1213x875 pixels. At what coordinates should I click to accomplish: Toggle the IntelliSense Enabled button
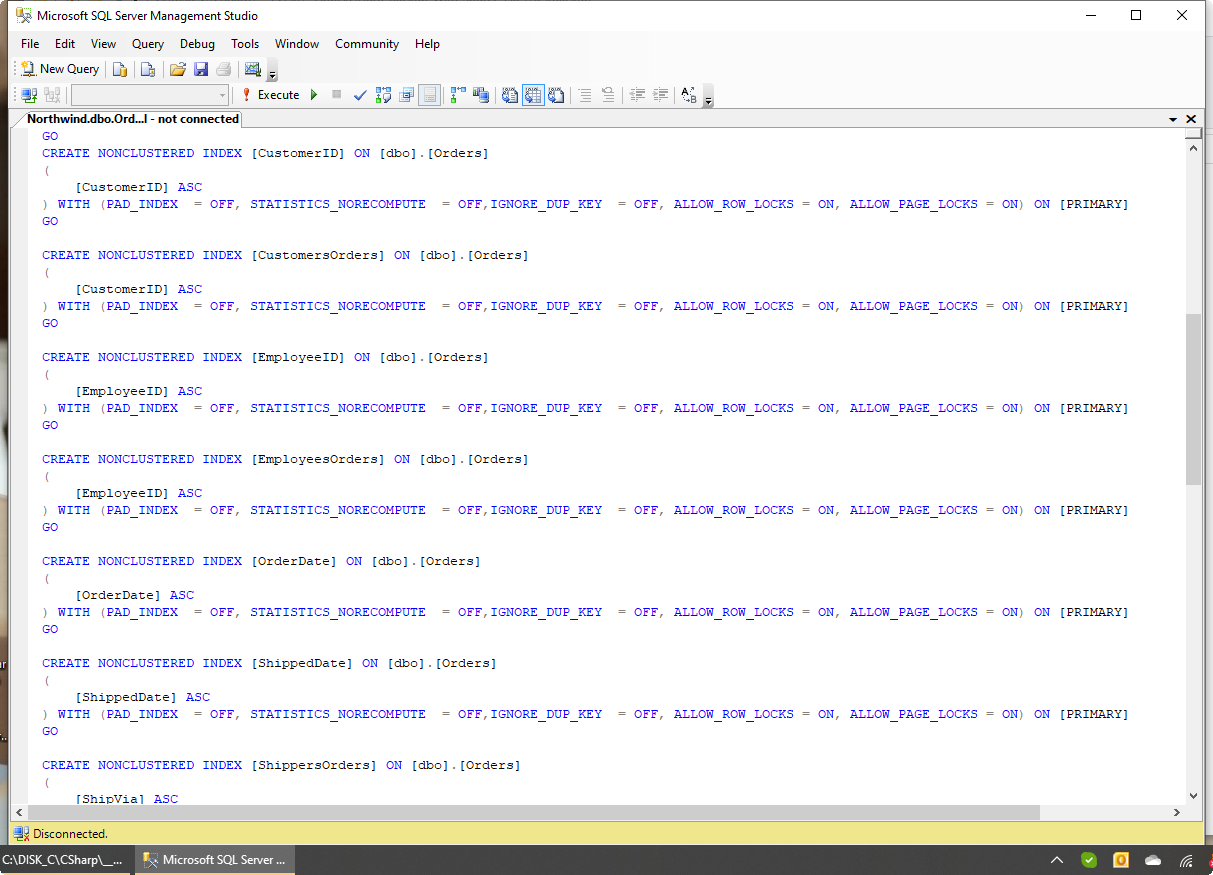coord(429,95)
